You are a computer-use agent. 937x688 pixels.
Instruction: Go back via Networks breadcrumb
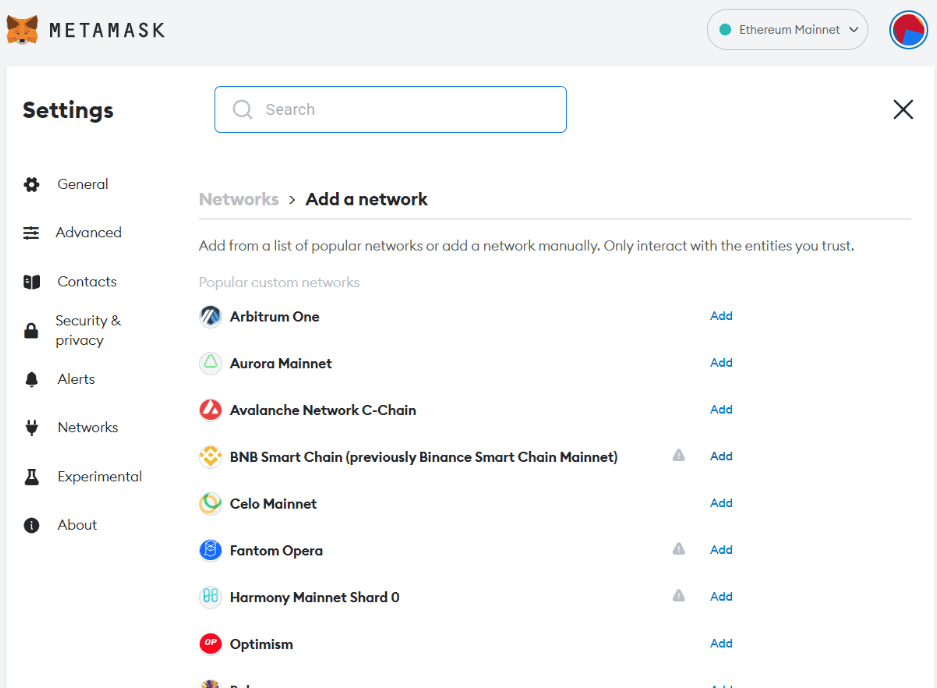(239, 199)
